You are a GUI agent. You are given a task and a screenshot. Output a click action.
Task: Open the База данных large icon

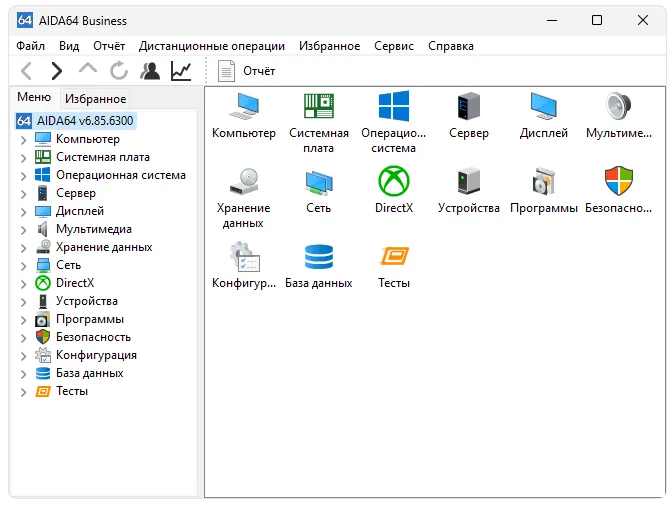(x=318, y=256)
